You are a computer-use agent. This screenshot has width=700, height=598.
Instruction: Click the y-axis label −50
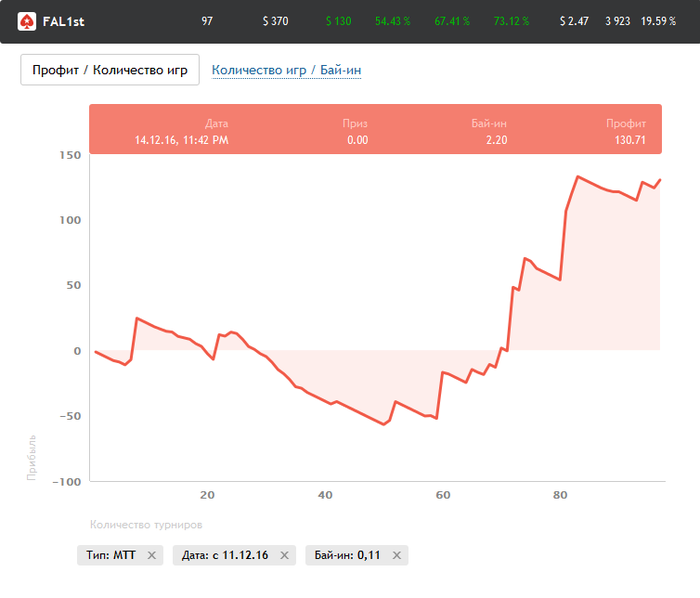click(x=71, y=416)
